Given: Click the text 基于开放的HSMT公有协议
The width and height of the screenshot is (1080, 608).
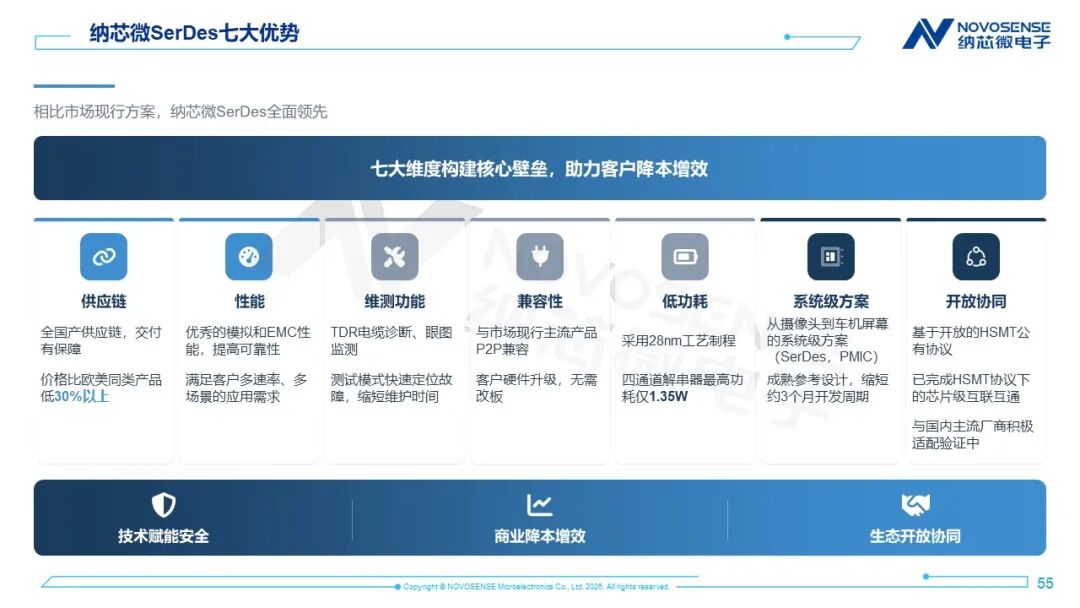Looking at the screenshot, I should tap(971, 341).
